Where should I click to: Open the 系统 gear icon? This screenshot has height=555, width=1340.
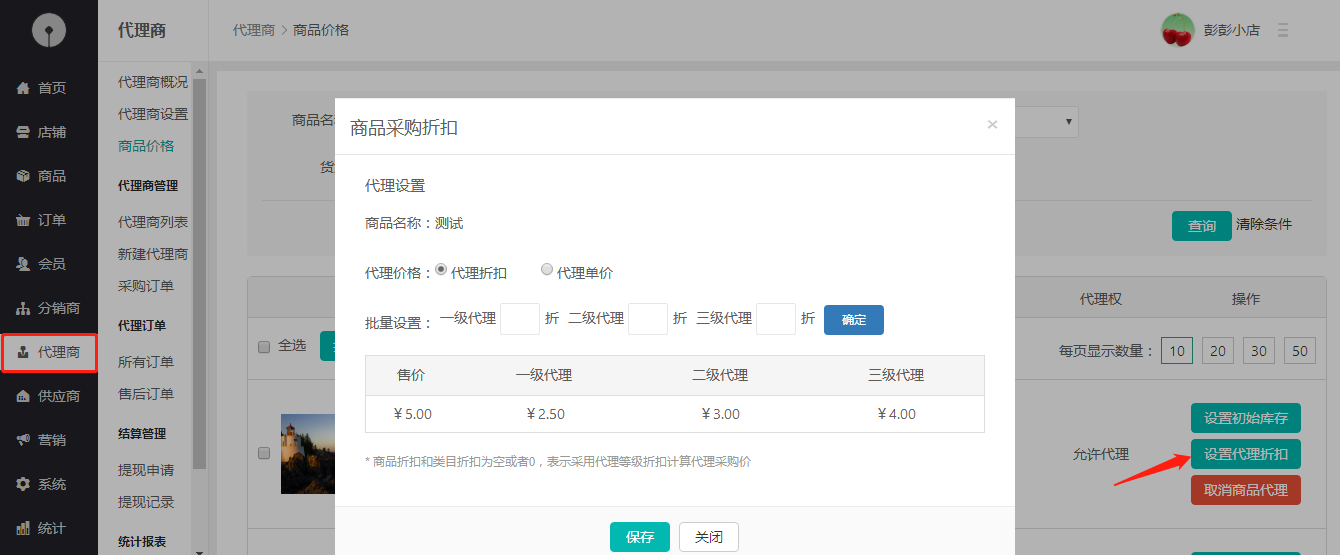point(23,484)
